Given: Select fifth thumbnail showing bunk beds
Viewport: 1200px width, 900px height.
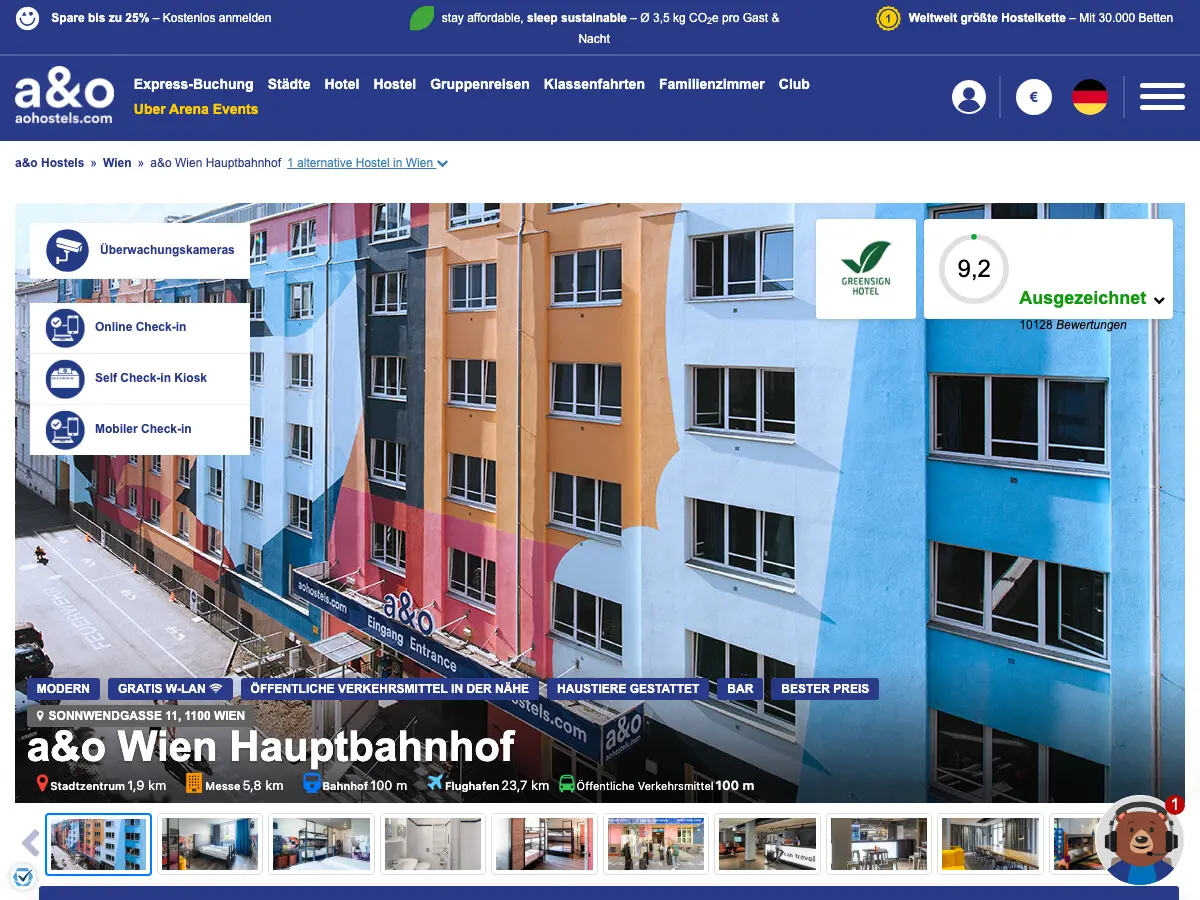Looking at the screenshot, I should click(x=543, y=844).
